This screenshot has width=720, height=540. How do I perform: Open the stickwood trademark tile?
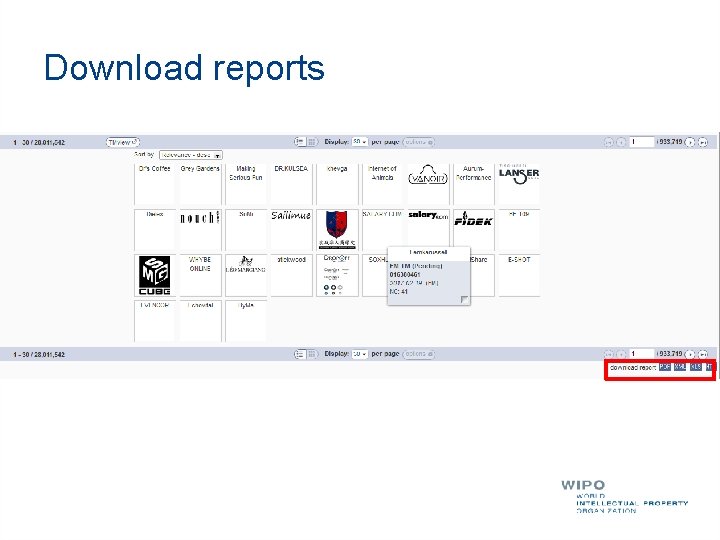click(x=291, y=275)
